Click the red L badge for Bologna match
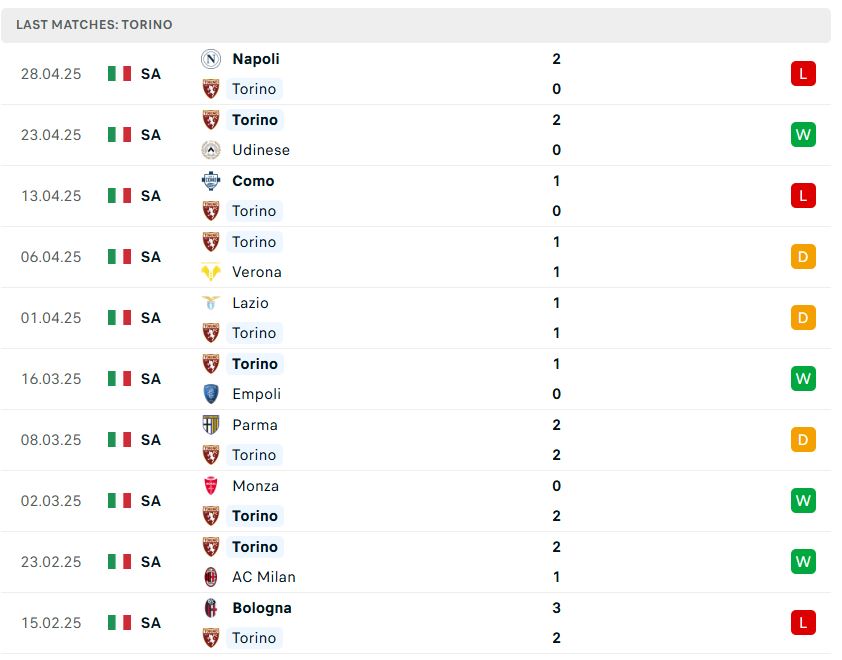The image size is (842, 660). pos(803,623)
